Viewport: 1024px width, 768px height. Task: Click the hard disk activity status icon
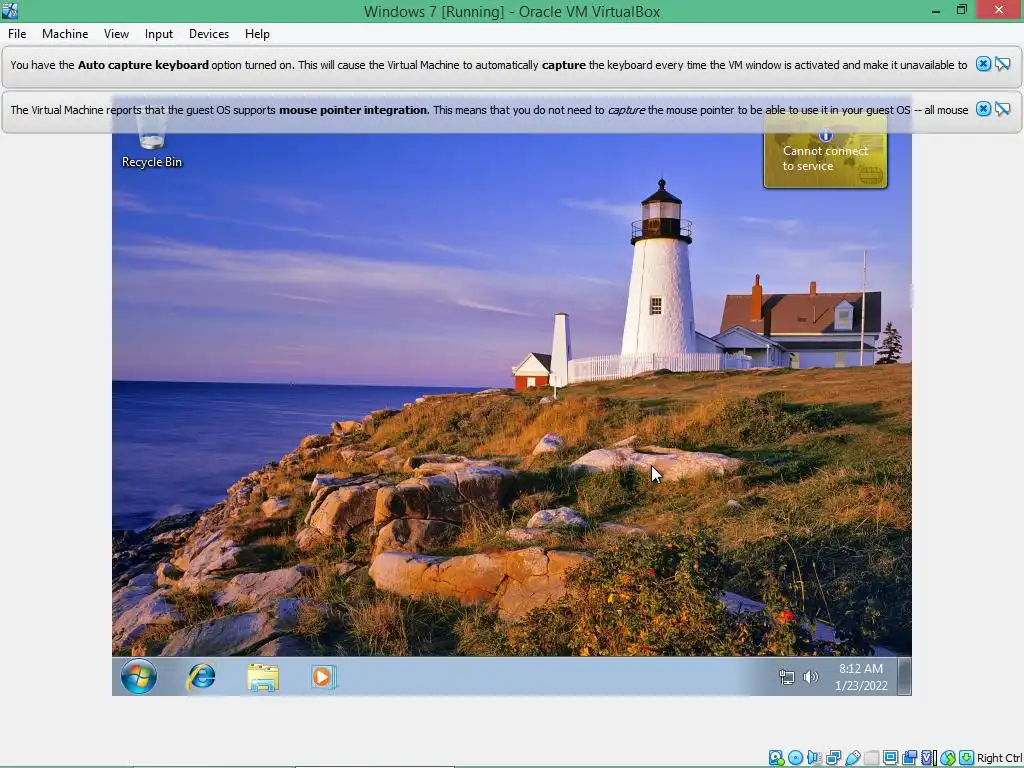pyautogui.click(x=776, y=758)
